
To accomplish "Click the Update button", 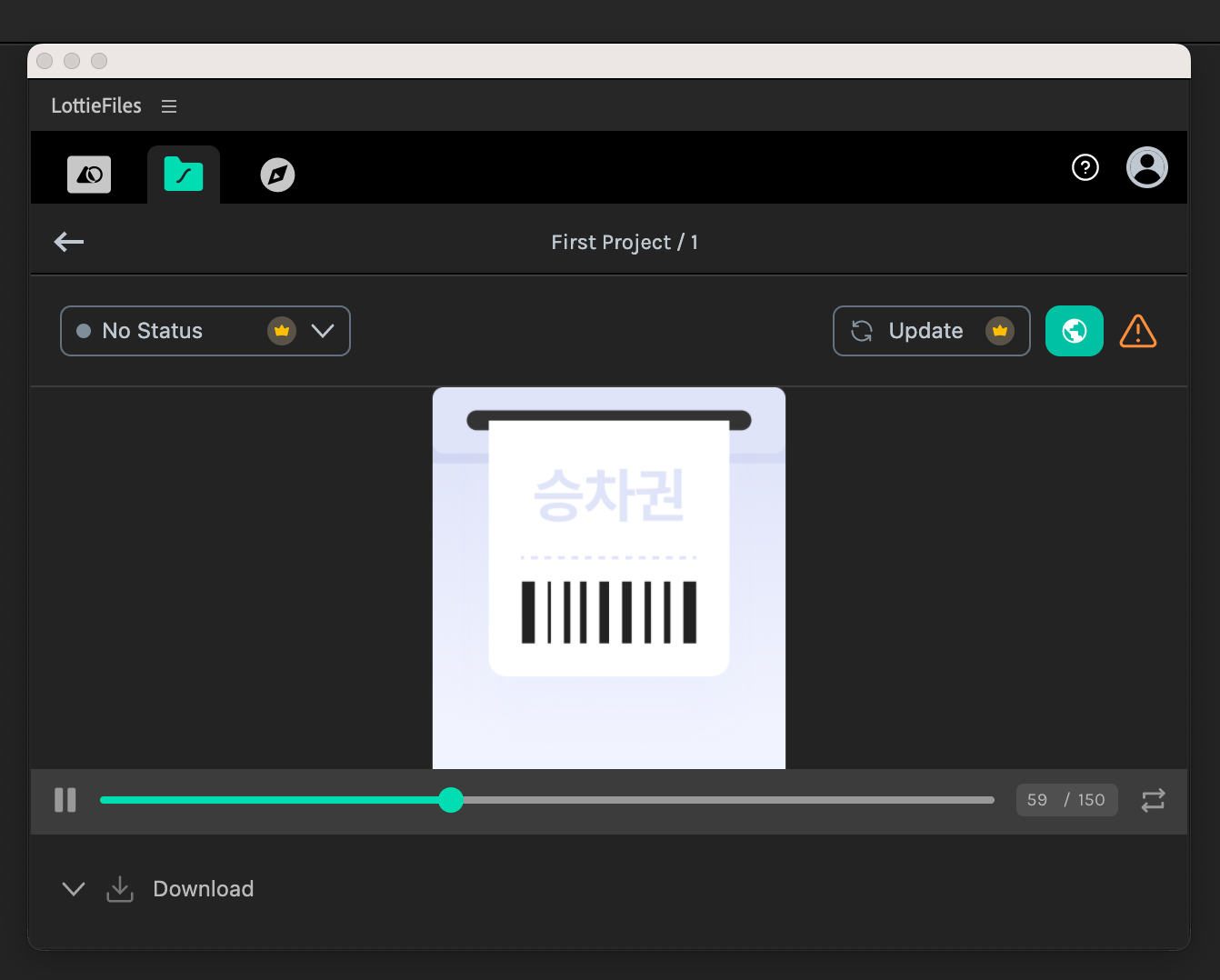I will click(x=932, y=331).
